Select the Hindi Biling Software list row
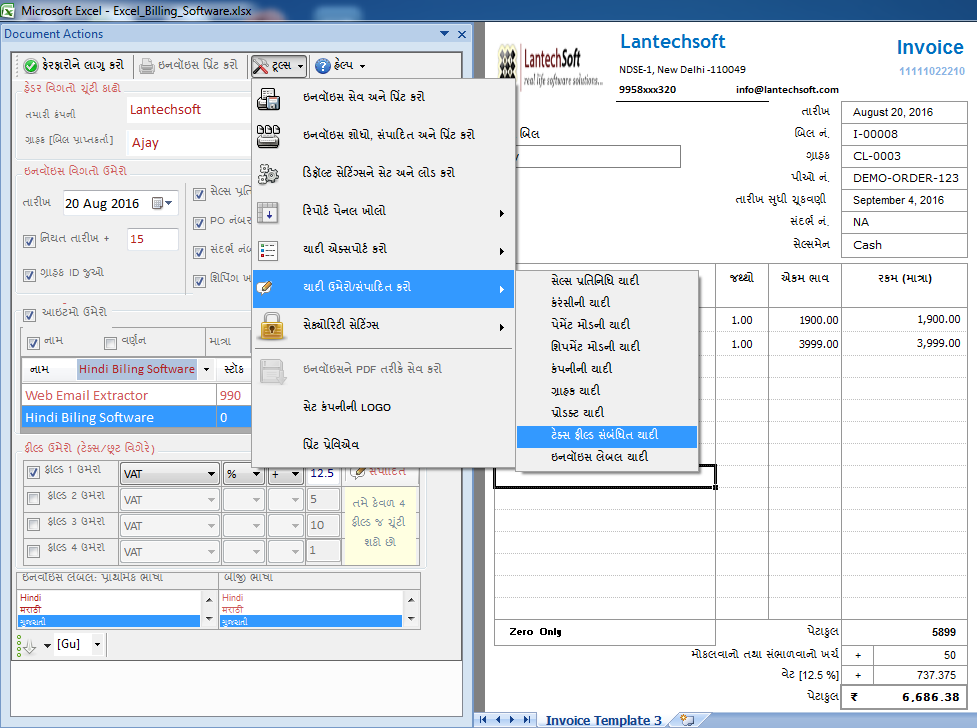Screen dimensions: 977x728 (136, 417)
